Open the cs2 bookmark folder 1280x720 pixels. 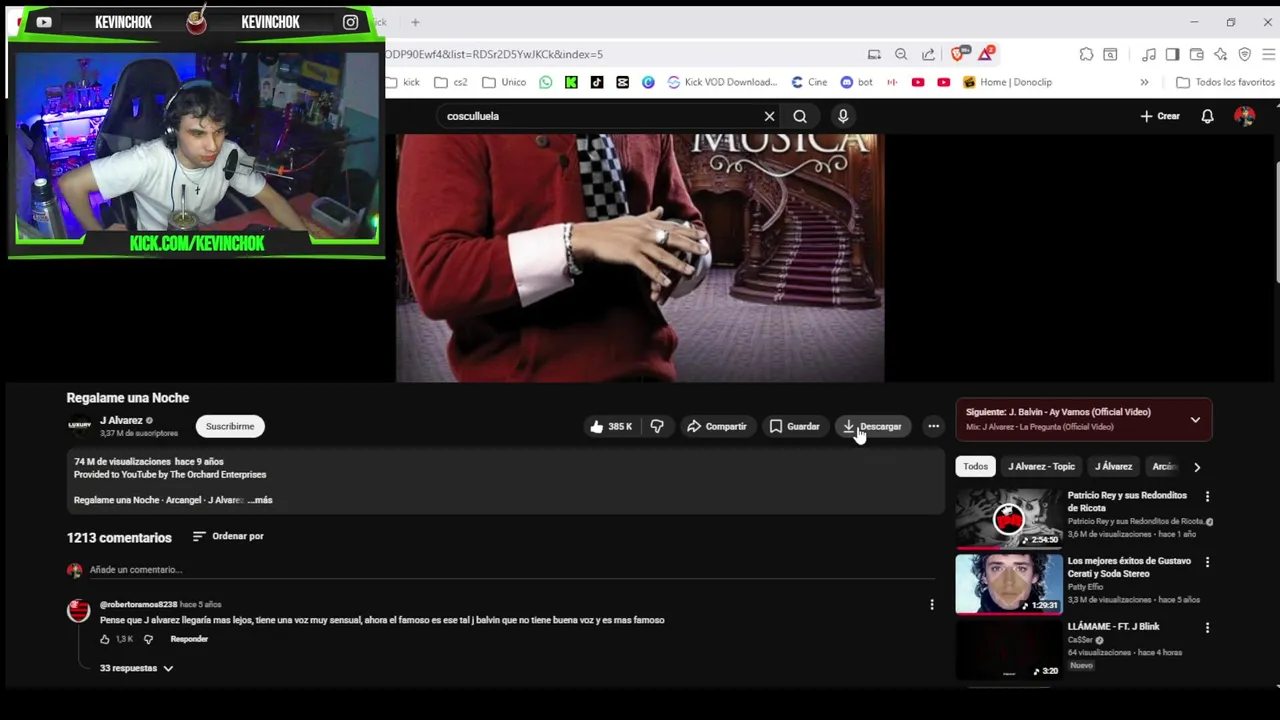(x=451, y=82)
